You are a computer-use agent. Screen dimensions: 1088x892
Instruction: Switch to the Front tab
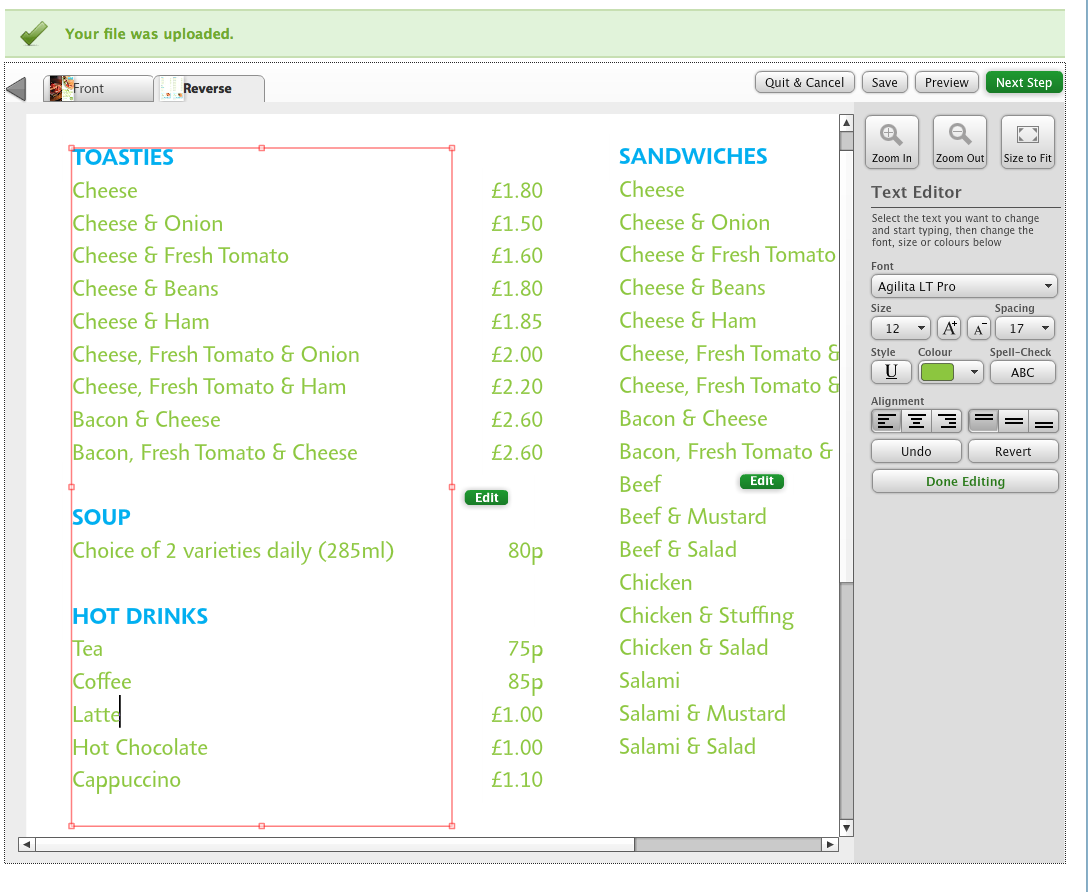pos(97,88)
